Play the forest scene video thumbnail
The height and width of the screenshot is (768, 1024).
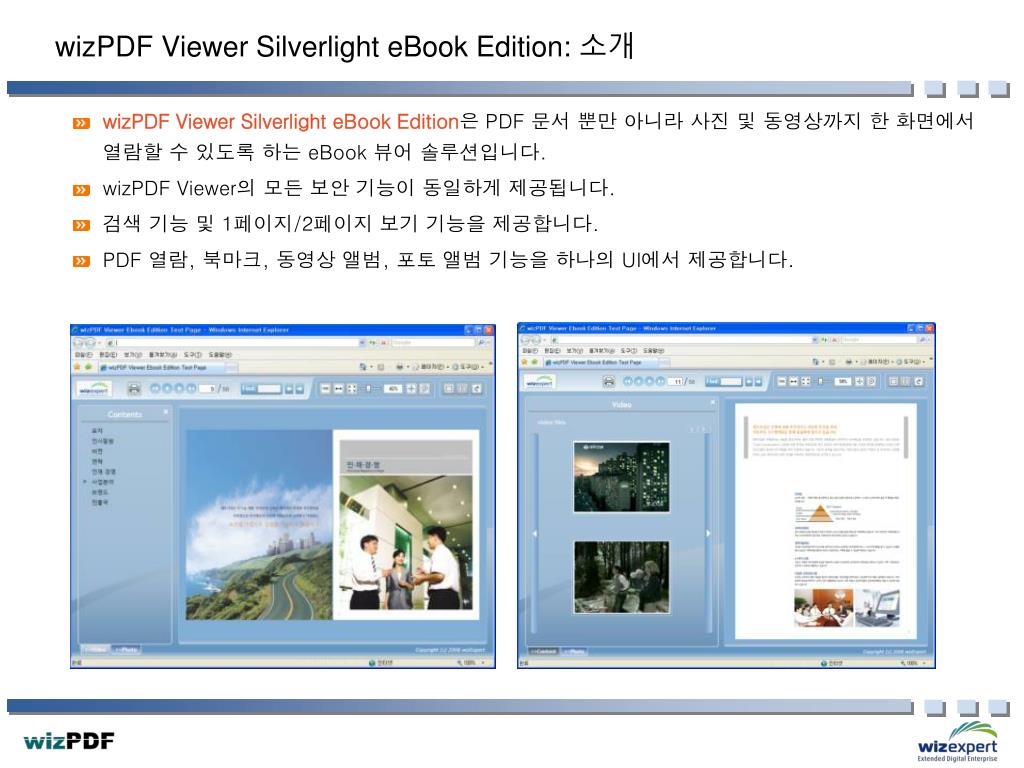[x=622, y=577]
